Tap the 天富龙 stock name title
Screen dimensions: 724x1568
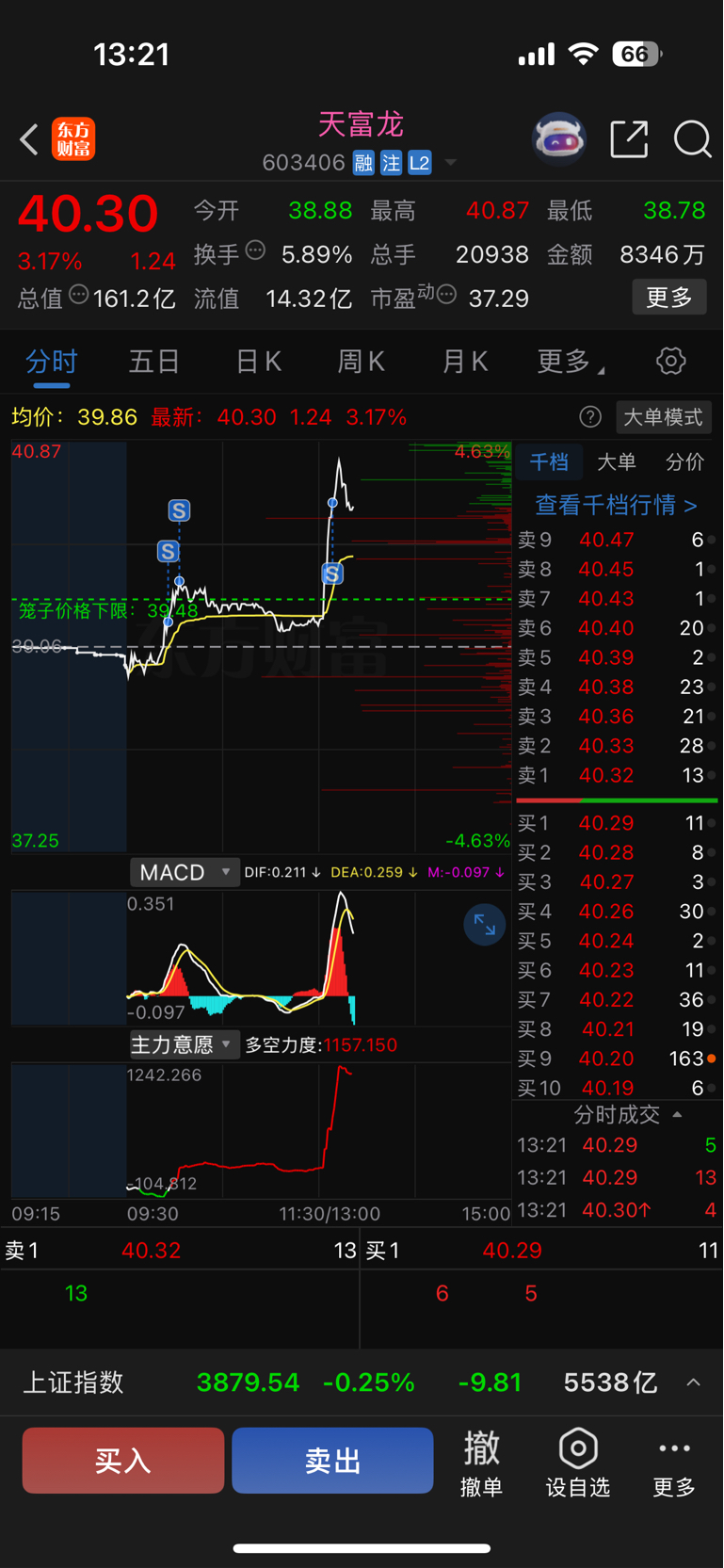pyautogui.click(x=361, y=125)
